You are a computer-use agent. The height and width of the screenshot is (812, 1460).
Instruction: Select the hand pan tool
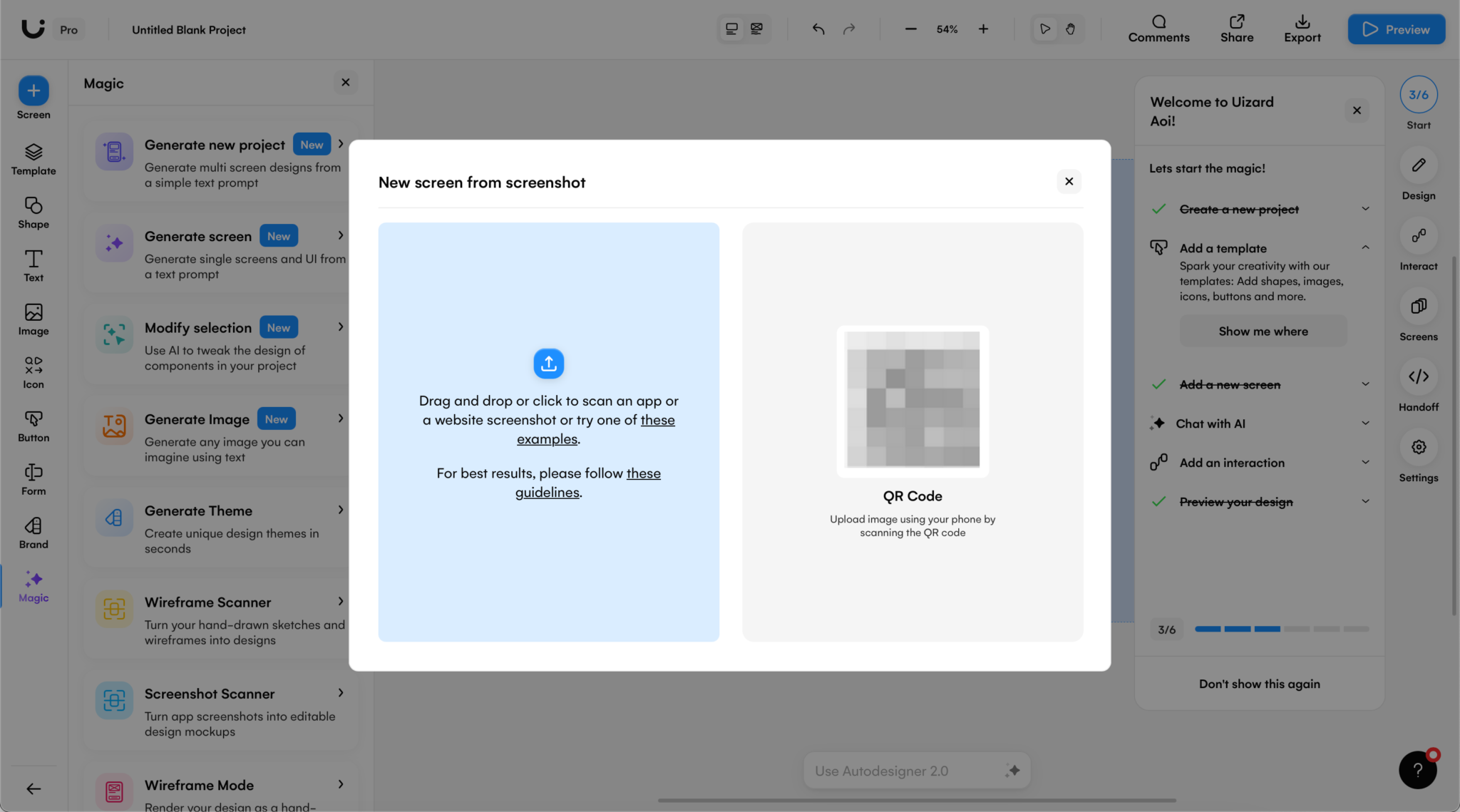(1070, 29)
